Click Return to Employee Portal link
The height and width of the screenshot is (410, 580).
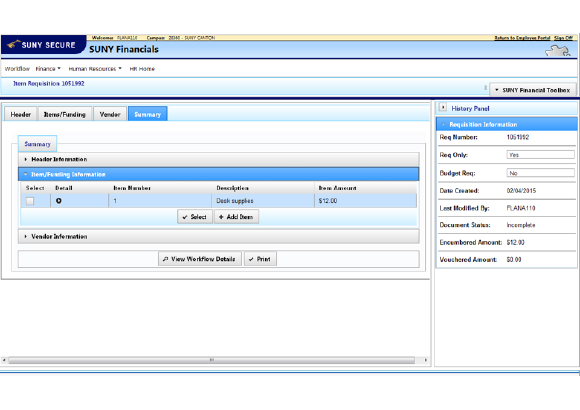522,38
